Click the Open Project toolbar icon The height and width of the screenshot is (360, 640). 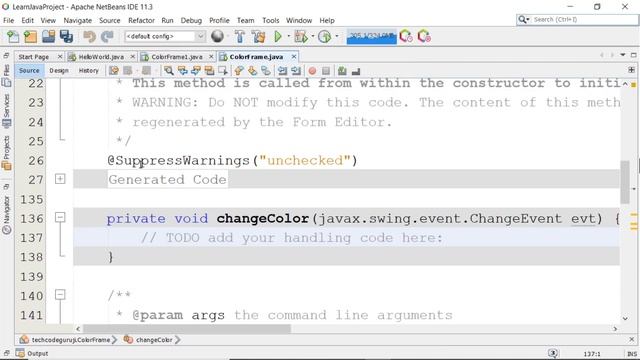pos(48,37)
